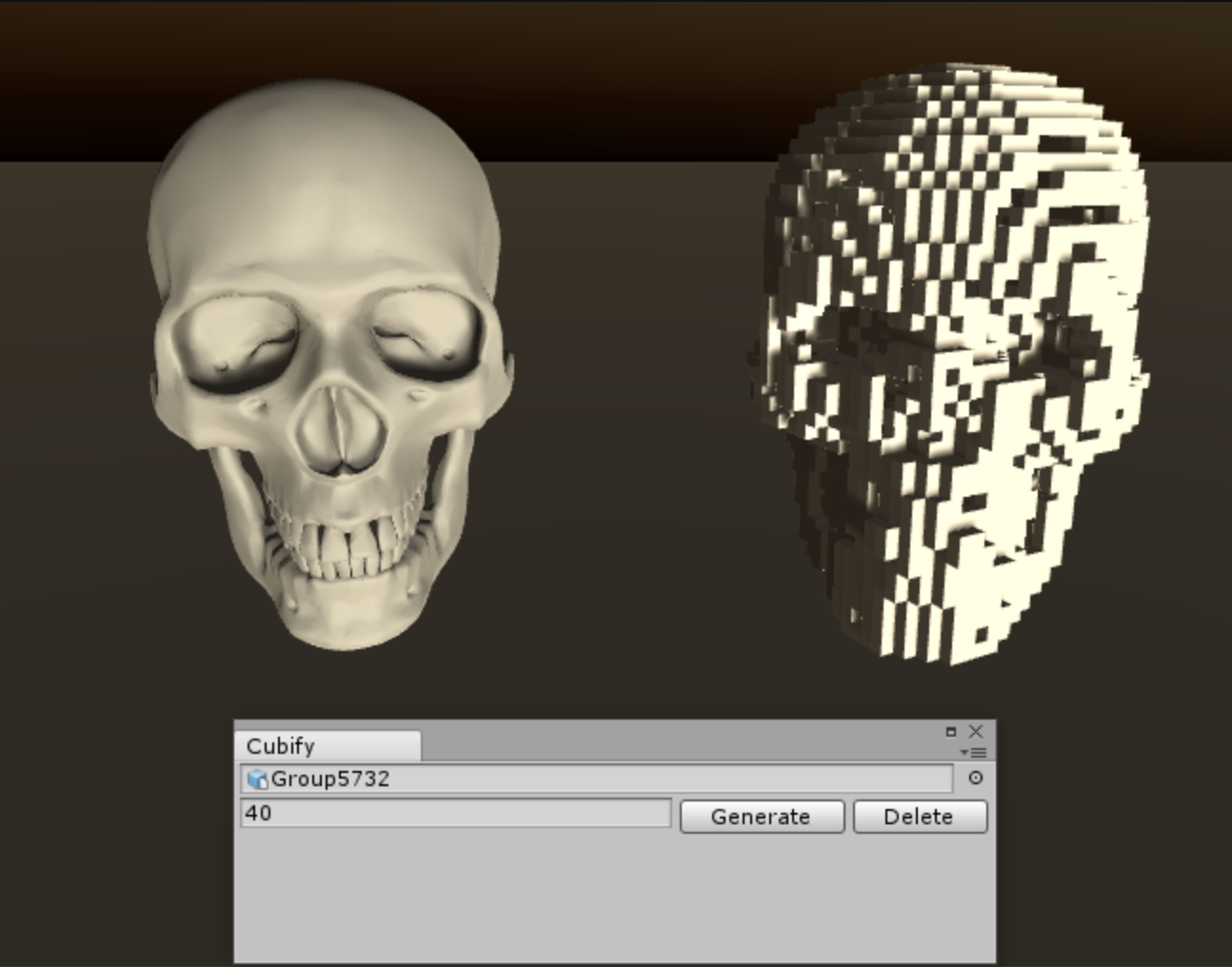The image size is (1232, 967).
Task: Click the maximize panel icon
Action: (x=950, y=732)
